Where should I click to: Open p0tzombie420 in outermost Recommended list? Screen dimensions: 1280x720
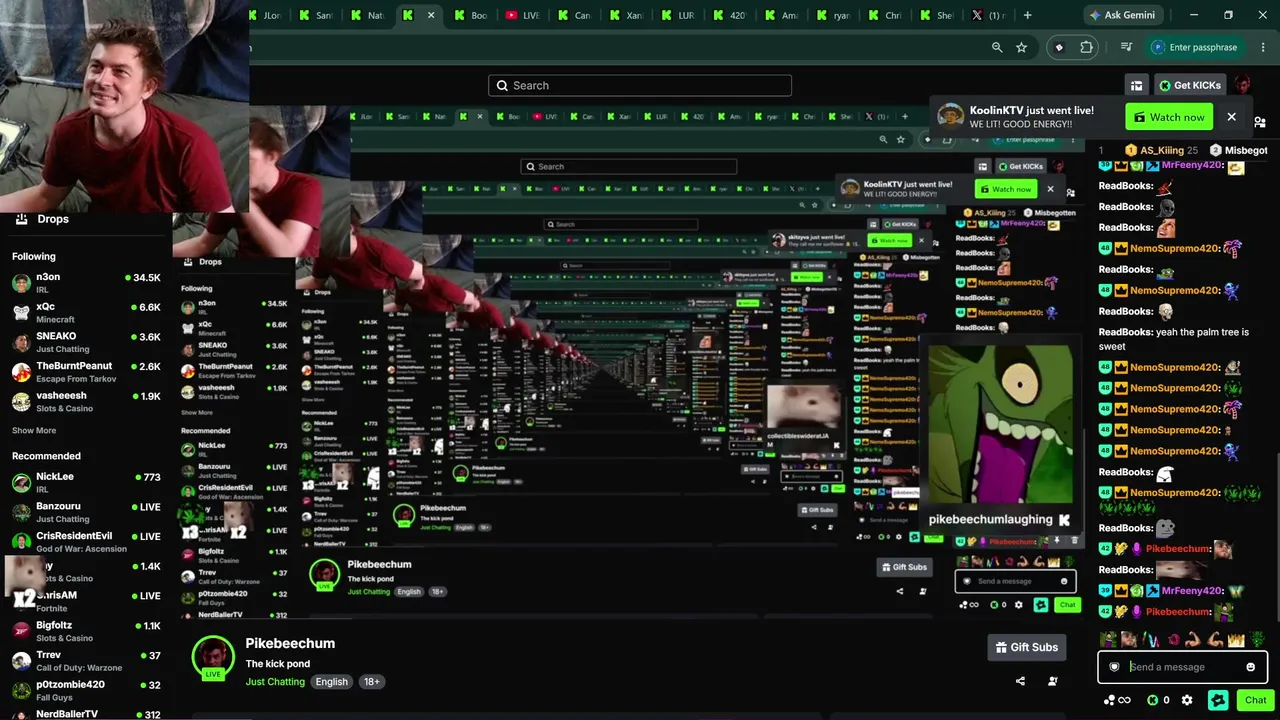coord(86,690)
